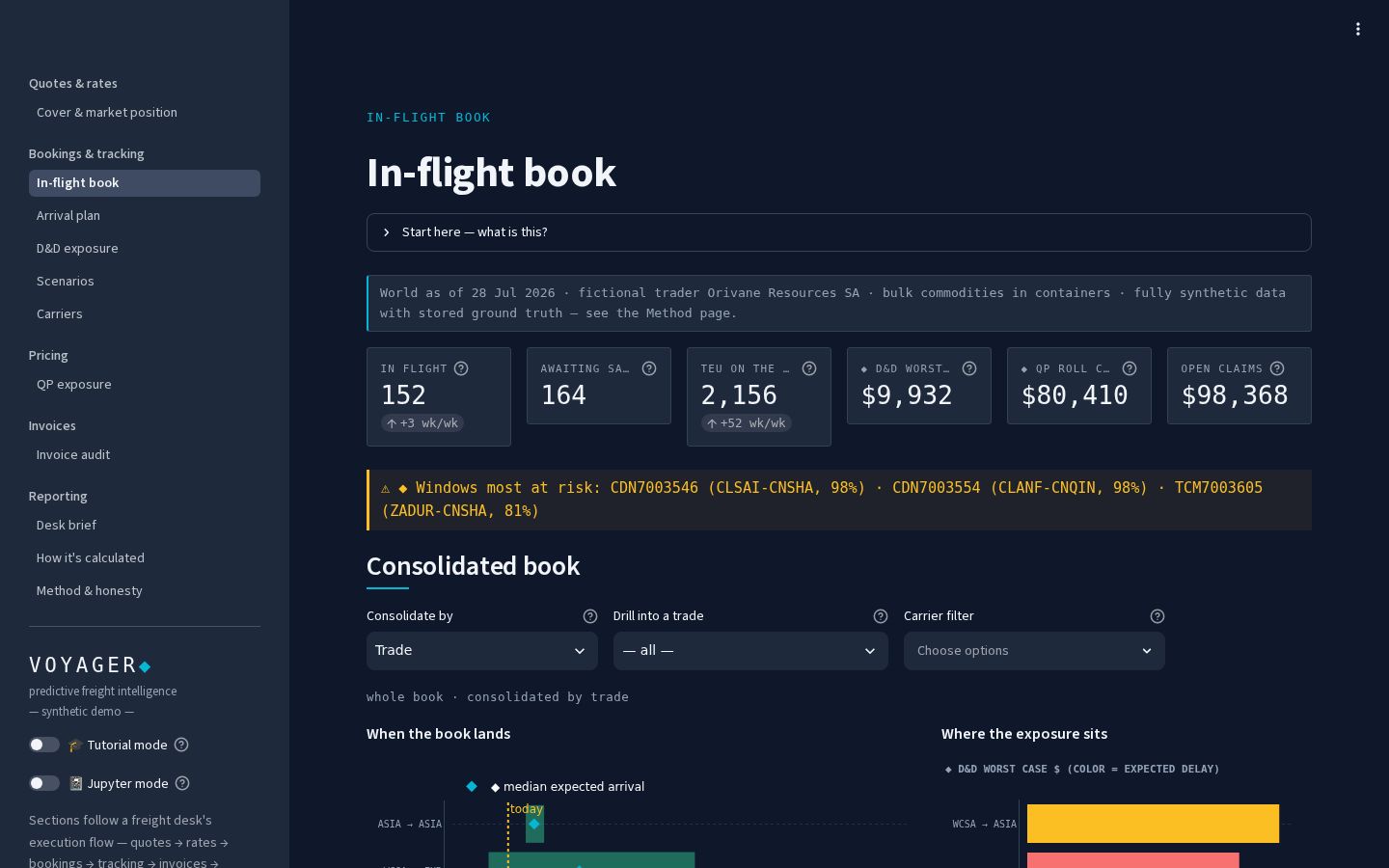The width and height of the screenshot is (1389, 868).
Task: Show help for Open Claims metric
Action: point(1277,368)
